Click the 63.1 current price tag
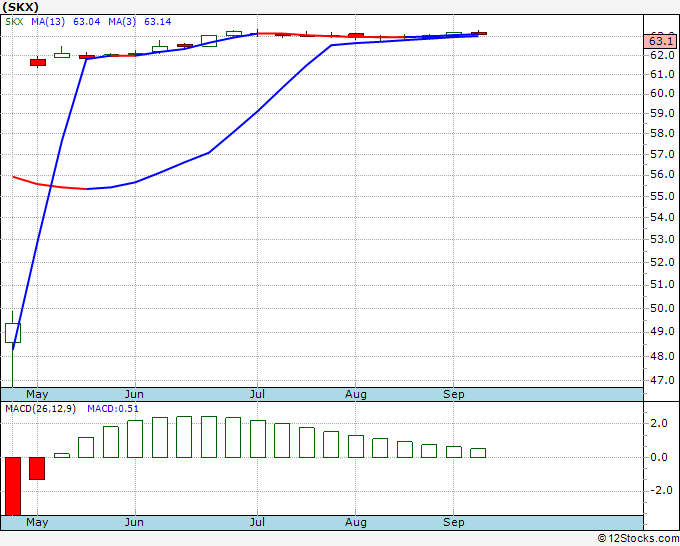 tap(660, 39)
